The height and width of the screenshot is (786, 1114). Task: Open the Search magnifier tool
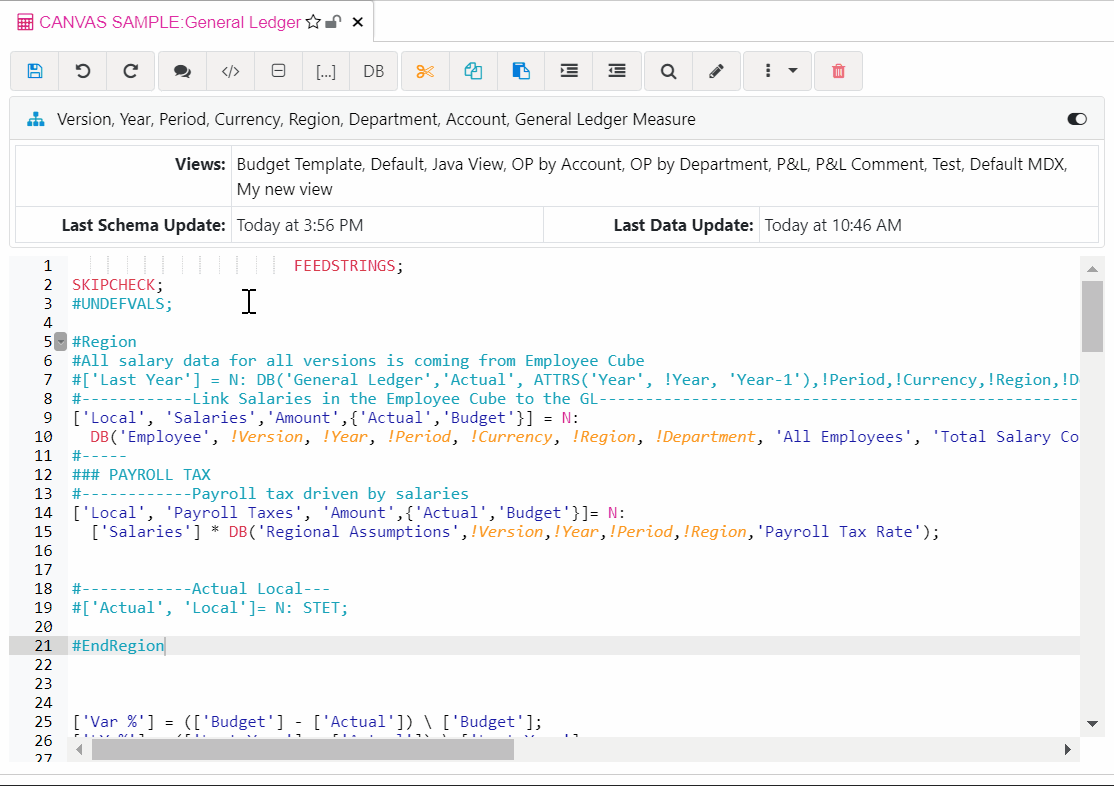669,71
